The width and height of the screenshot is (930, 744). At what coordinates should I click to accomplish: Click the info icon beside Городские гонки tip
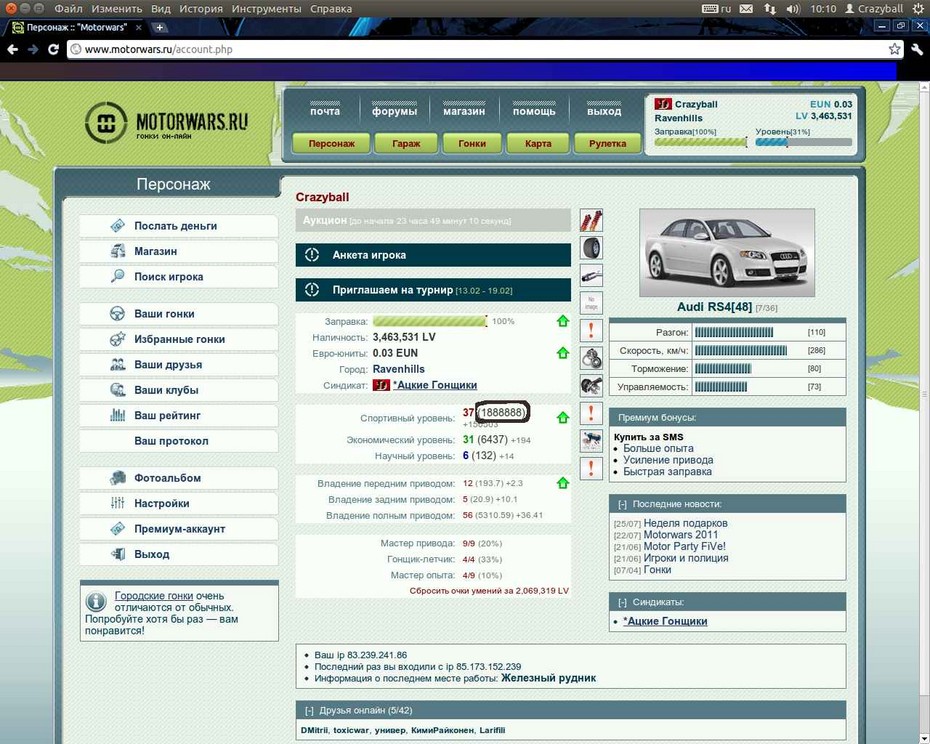[96, 602]
